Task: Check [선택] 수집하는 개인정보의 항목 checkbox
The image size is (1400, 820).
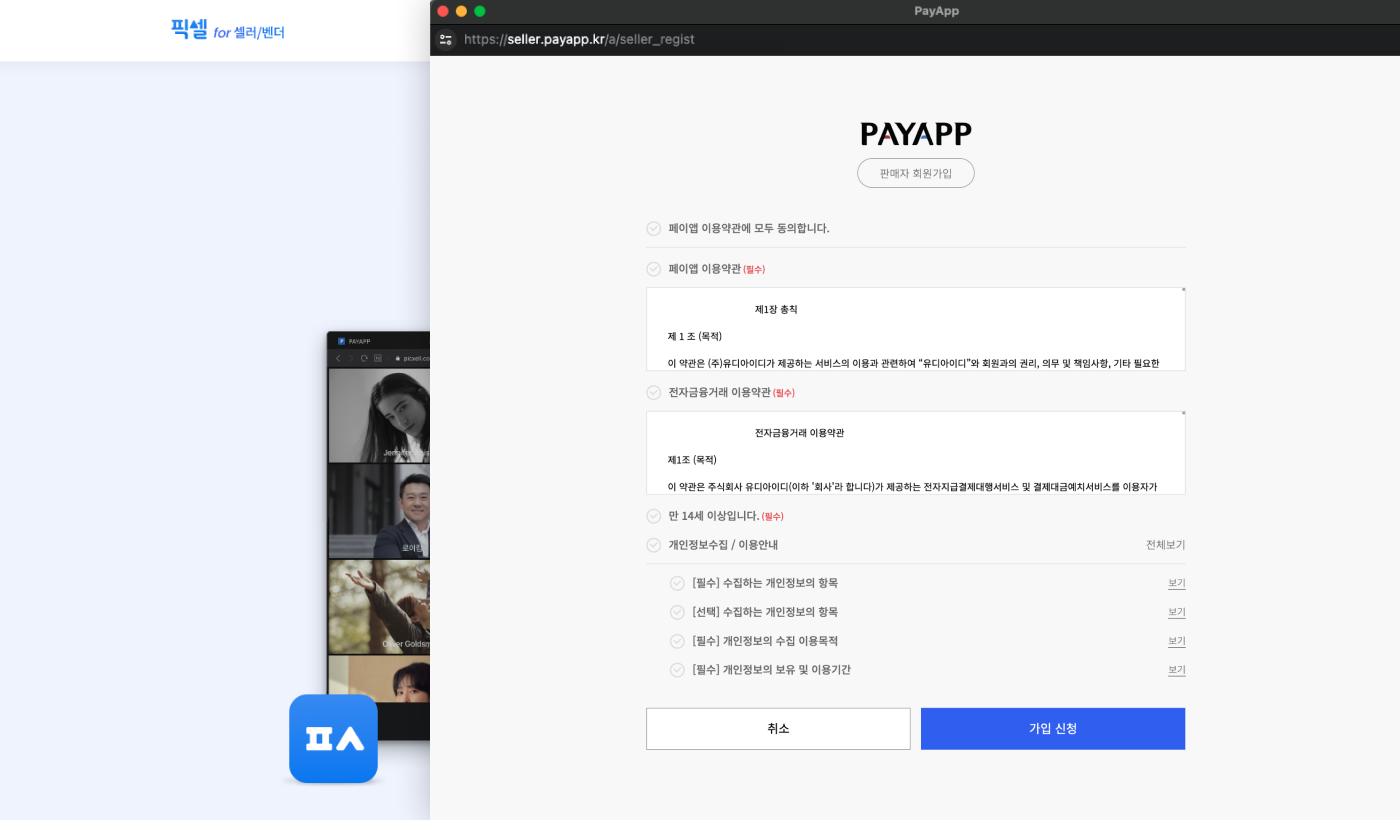Action: [677, 612]
